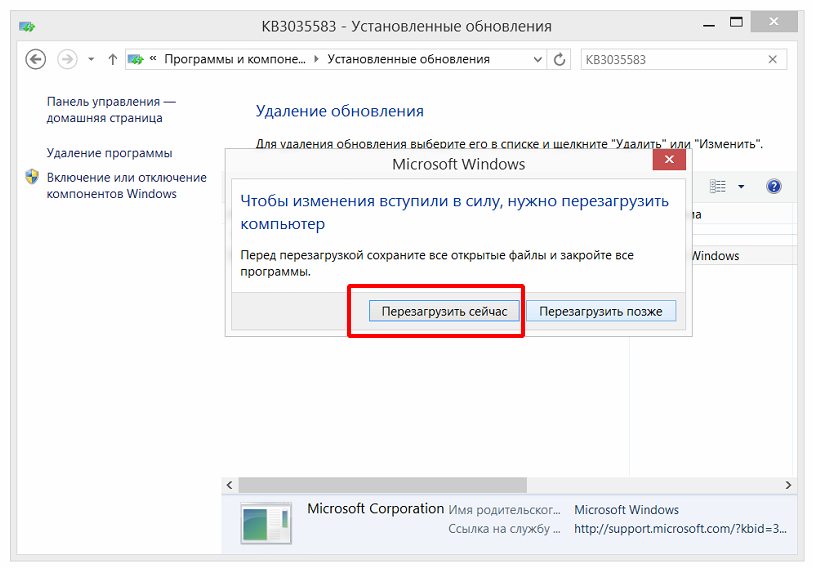Click Перезагрузить позже button
Viewport: 813px width, 568px height.
pyautogui.click(x=601, y=311)
